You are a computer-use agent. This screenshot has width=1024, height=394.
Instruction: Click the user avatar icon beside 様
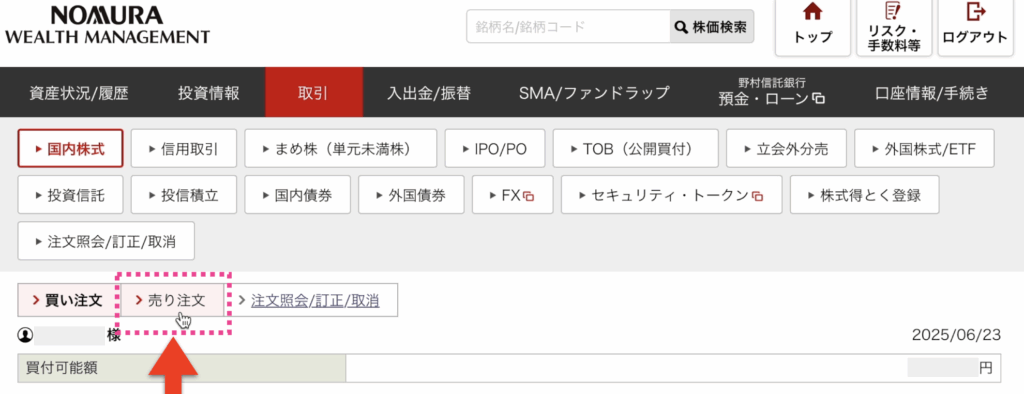pyautogui.click(x=25, y=335)
